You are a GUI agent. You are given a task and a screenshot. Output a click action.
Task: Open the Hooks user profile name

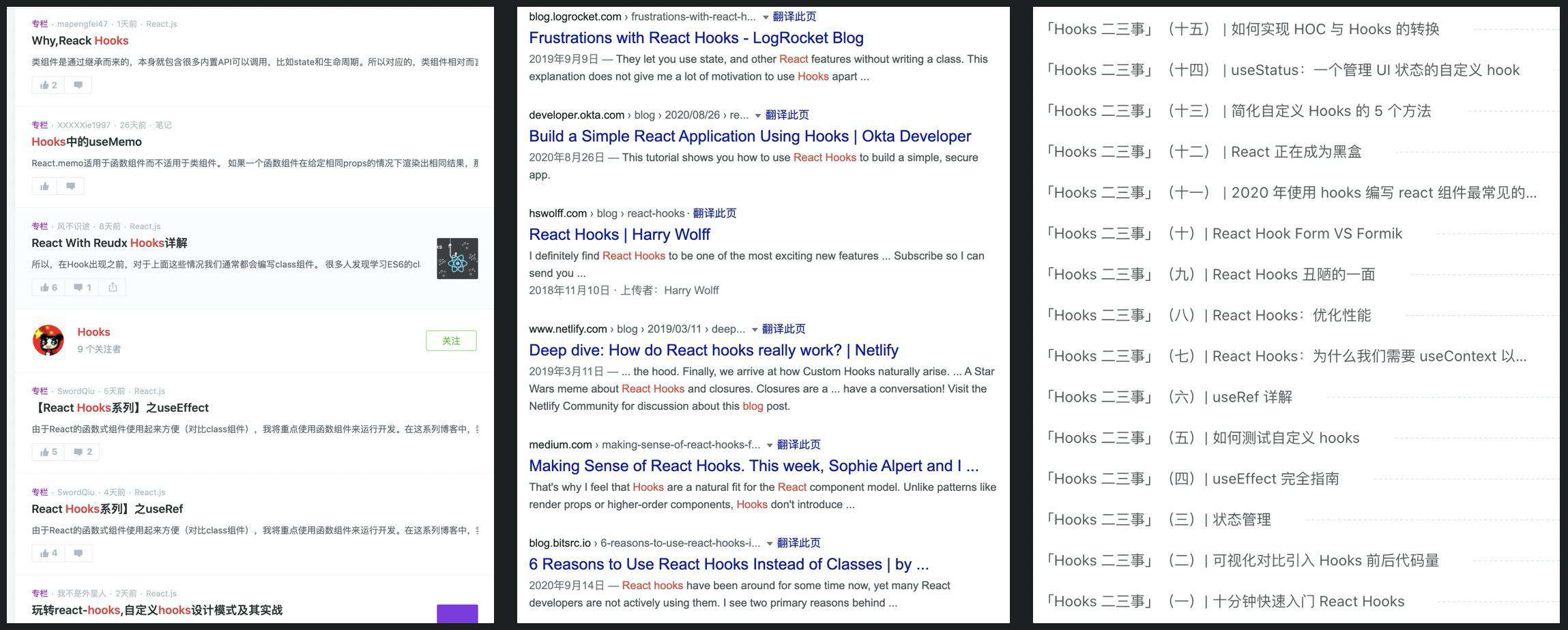click(x=93, y=332)
